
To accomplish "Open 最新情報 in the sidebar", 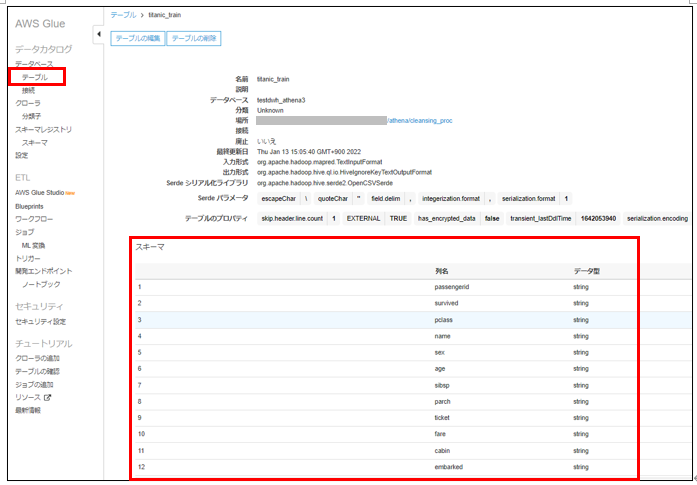I will click(28, 410).
